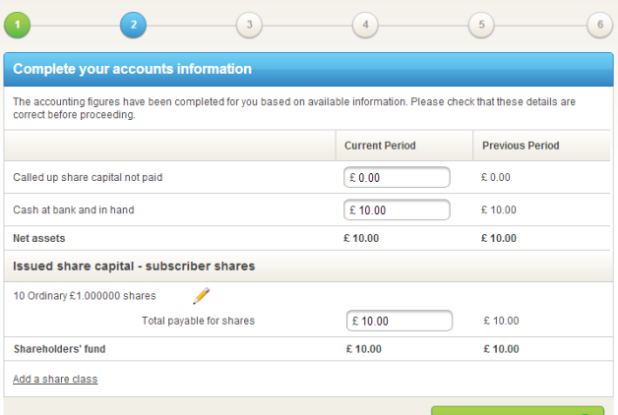Viewport: 618px width, 415px height.
Task: Click the Shareholders' fund row label
Action: click(59, 349)
